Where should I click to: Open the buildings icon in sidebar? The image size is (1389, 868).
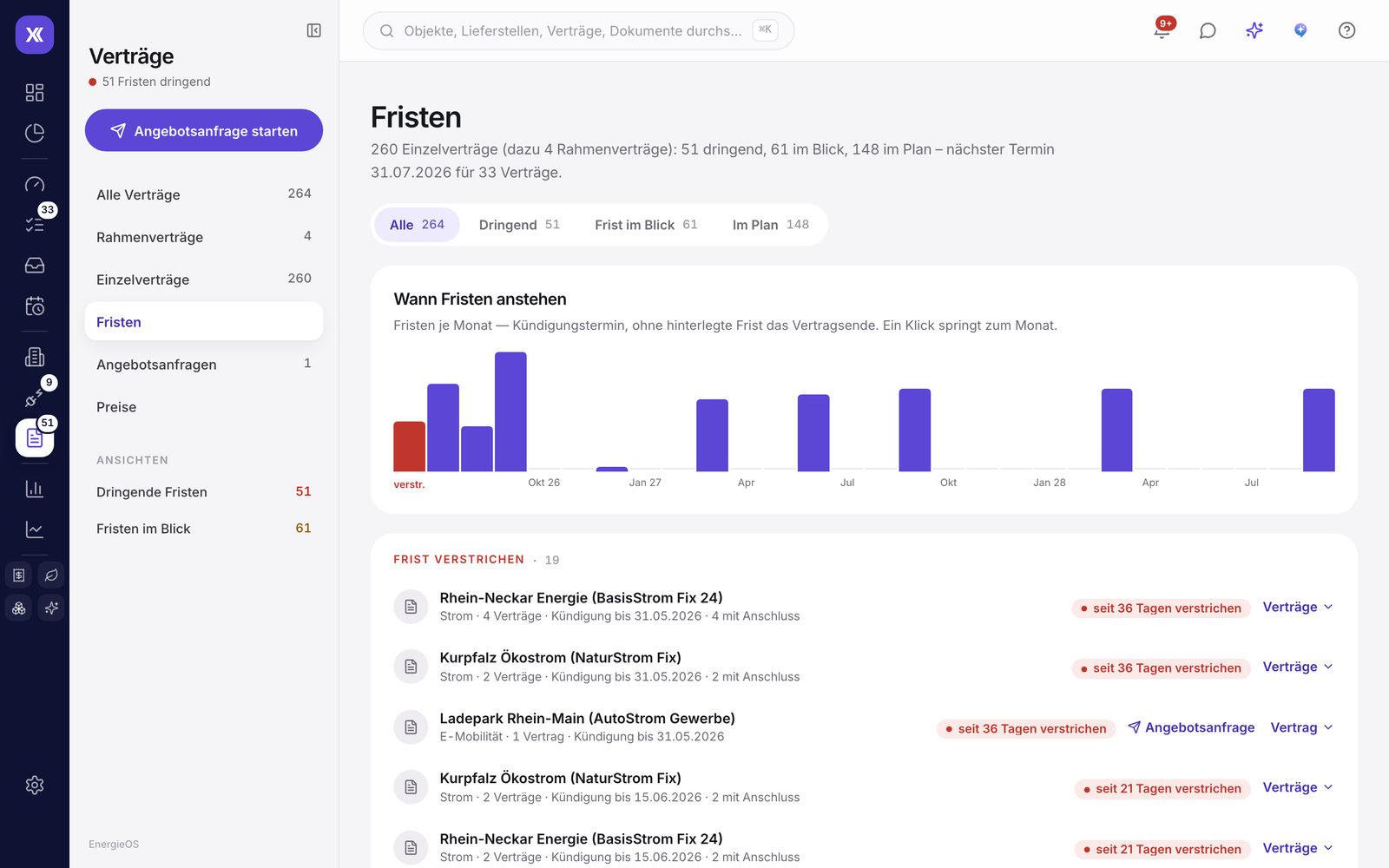pyautogui.click(x=35, y=357)
